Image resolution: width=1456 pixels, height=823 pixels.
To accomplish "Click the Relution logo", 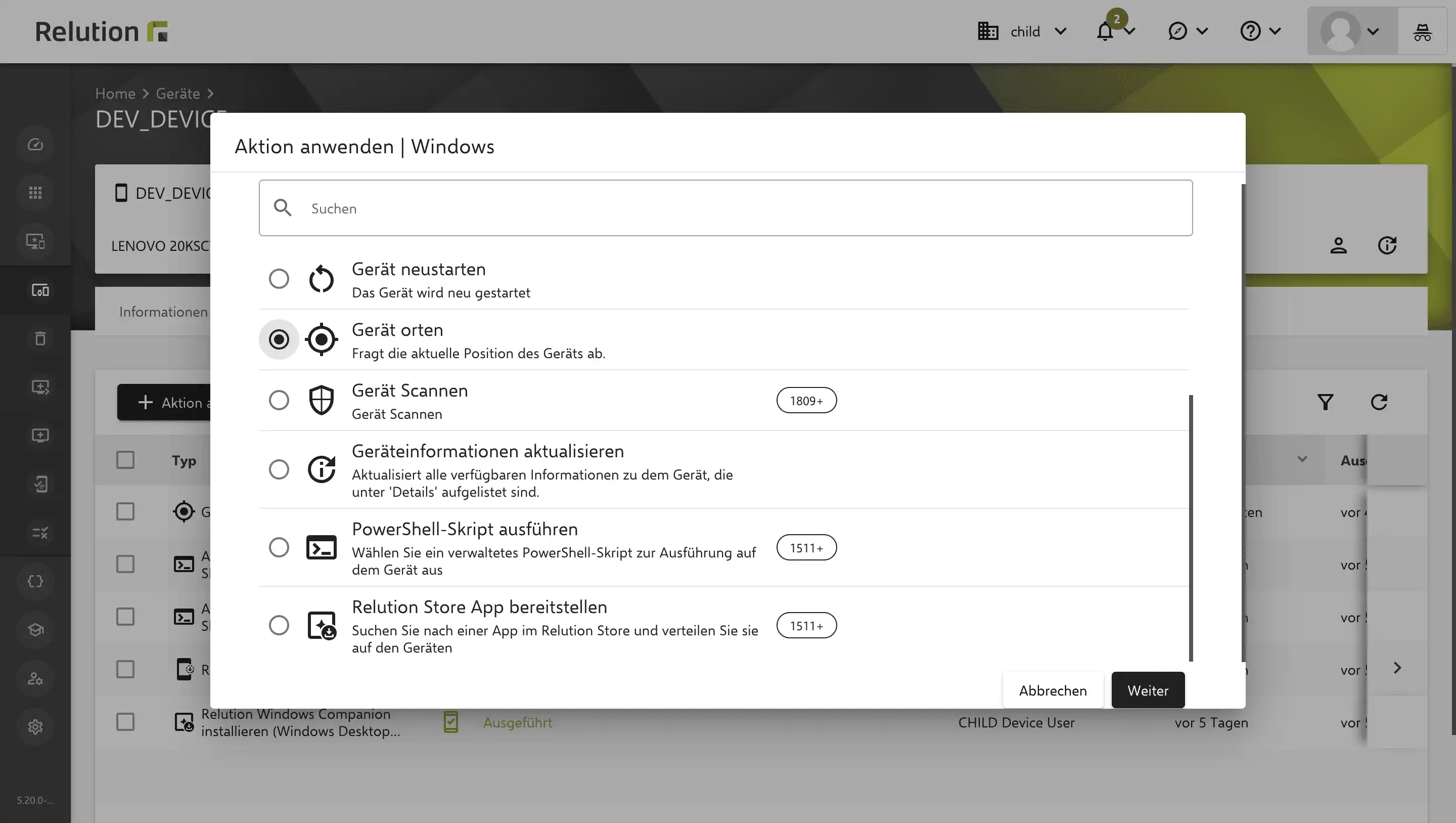I will point(101,32).
